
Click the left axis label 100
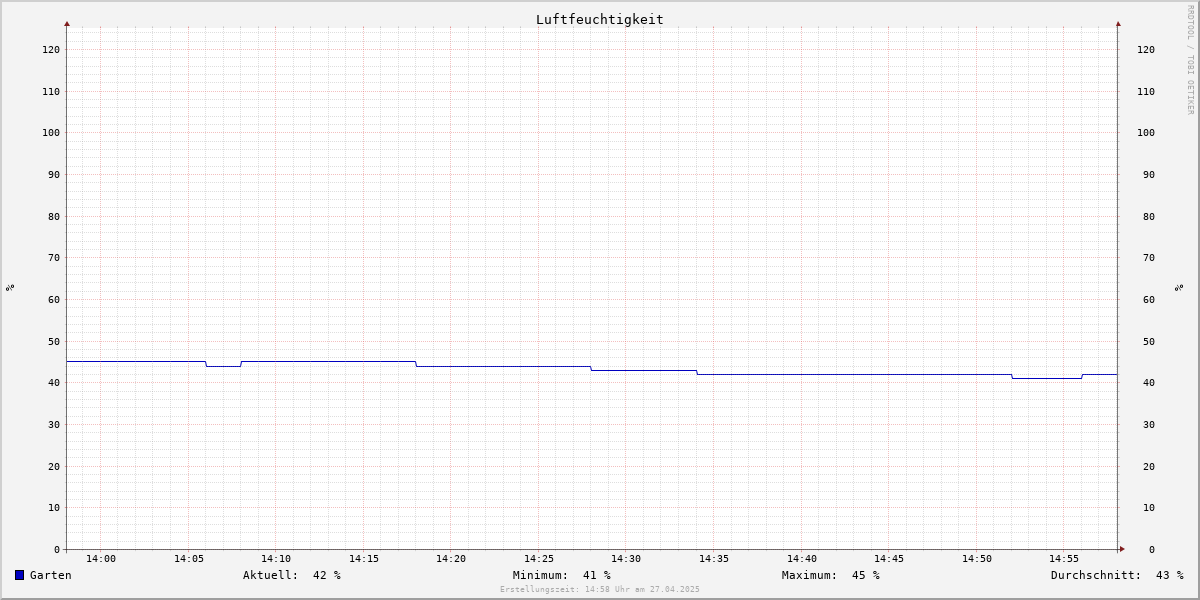tap(51, 133)
